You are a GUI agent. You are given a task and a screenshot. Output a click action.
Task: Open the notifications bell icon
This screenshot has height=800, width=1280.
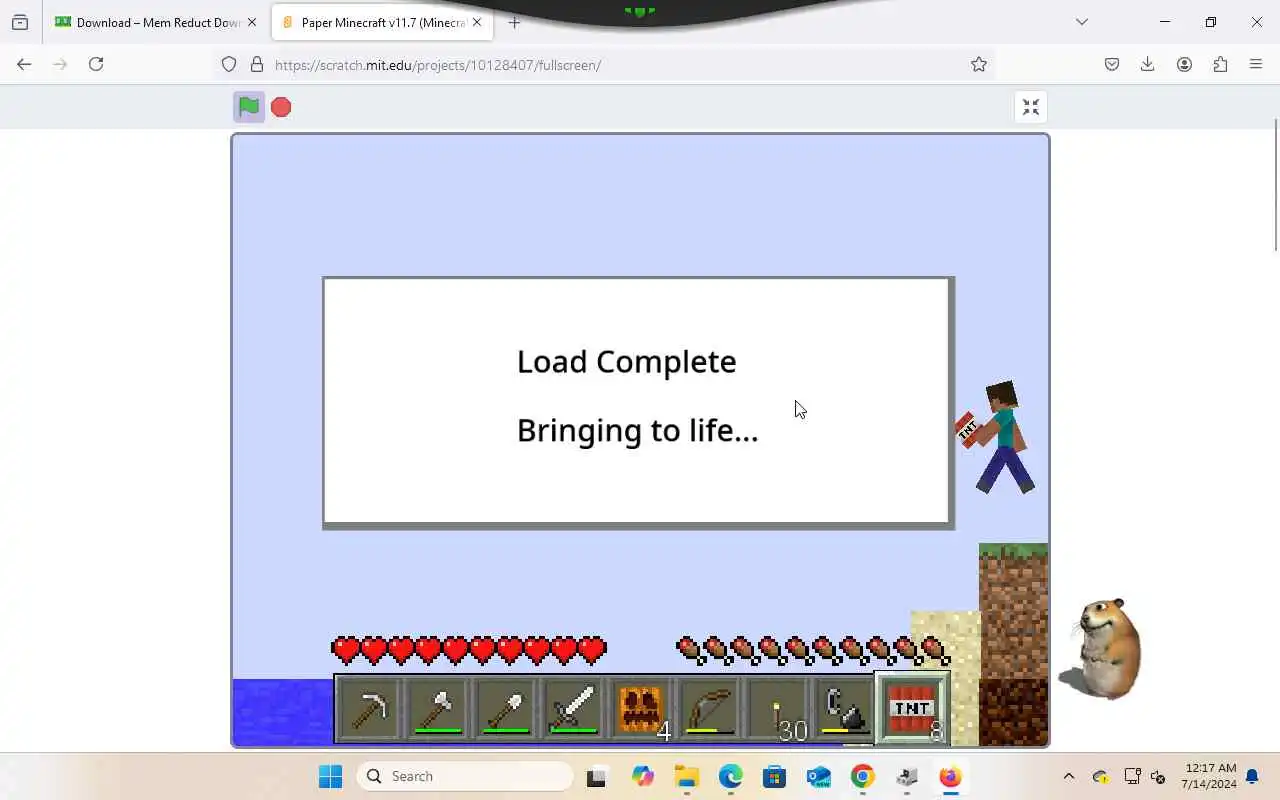(x=1253, y=776)
